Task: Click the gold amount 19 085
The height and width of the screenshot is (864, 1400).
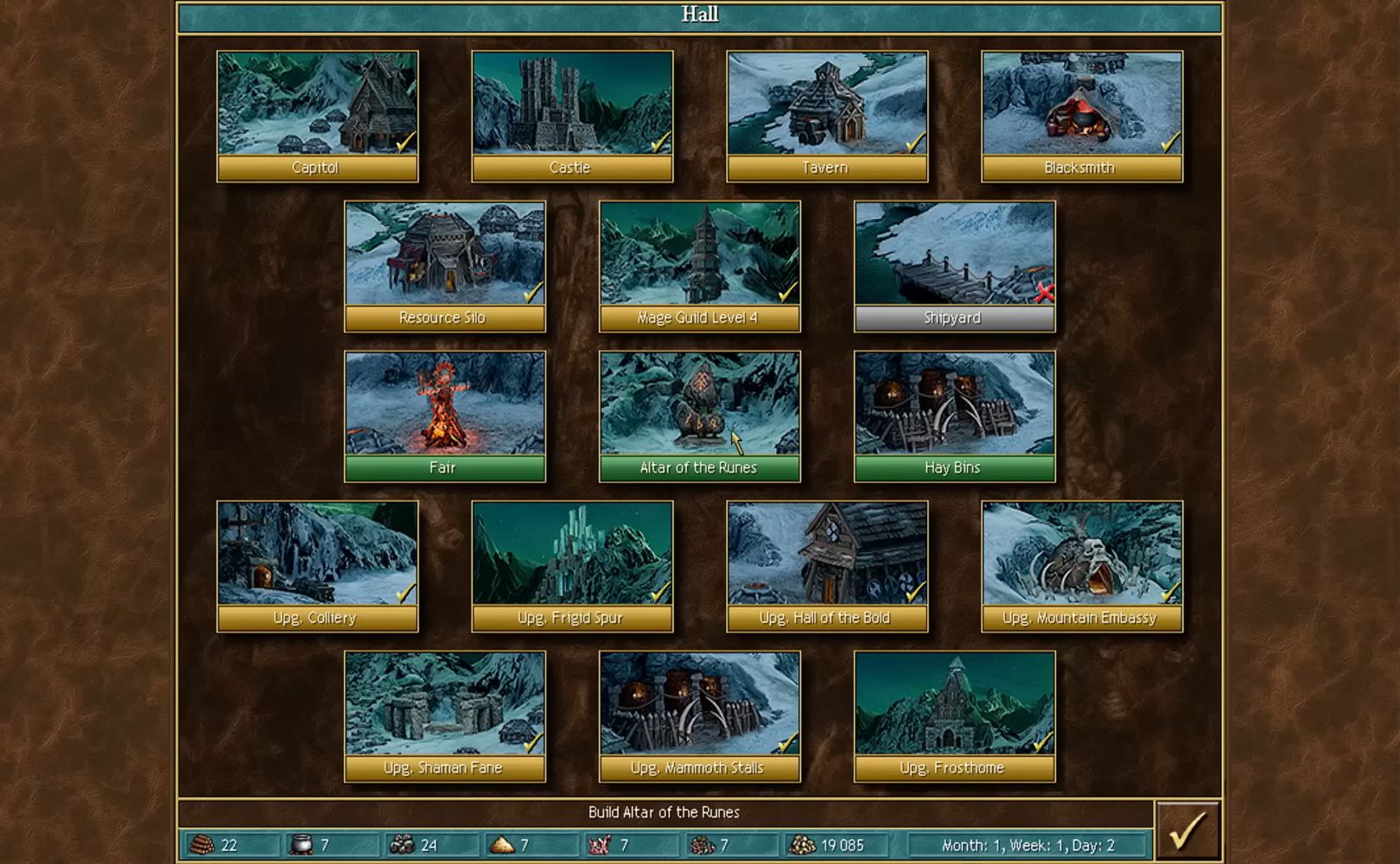Action: click(843, 846)
